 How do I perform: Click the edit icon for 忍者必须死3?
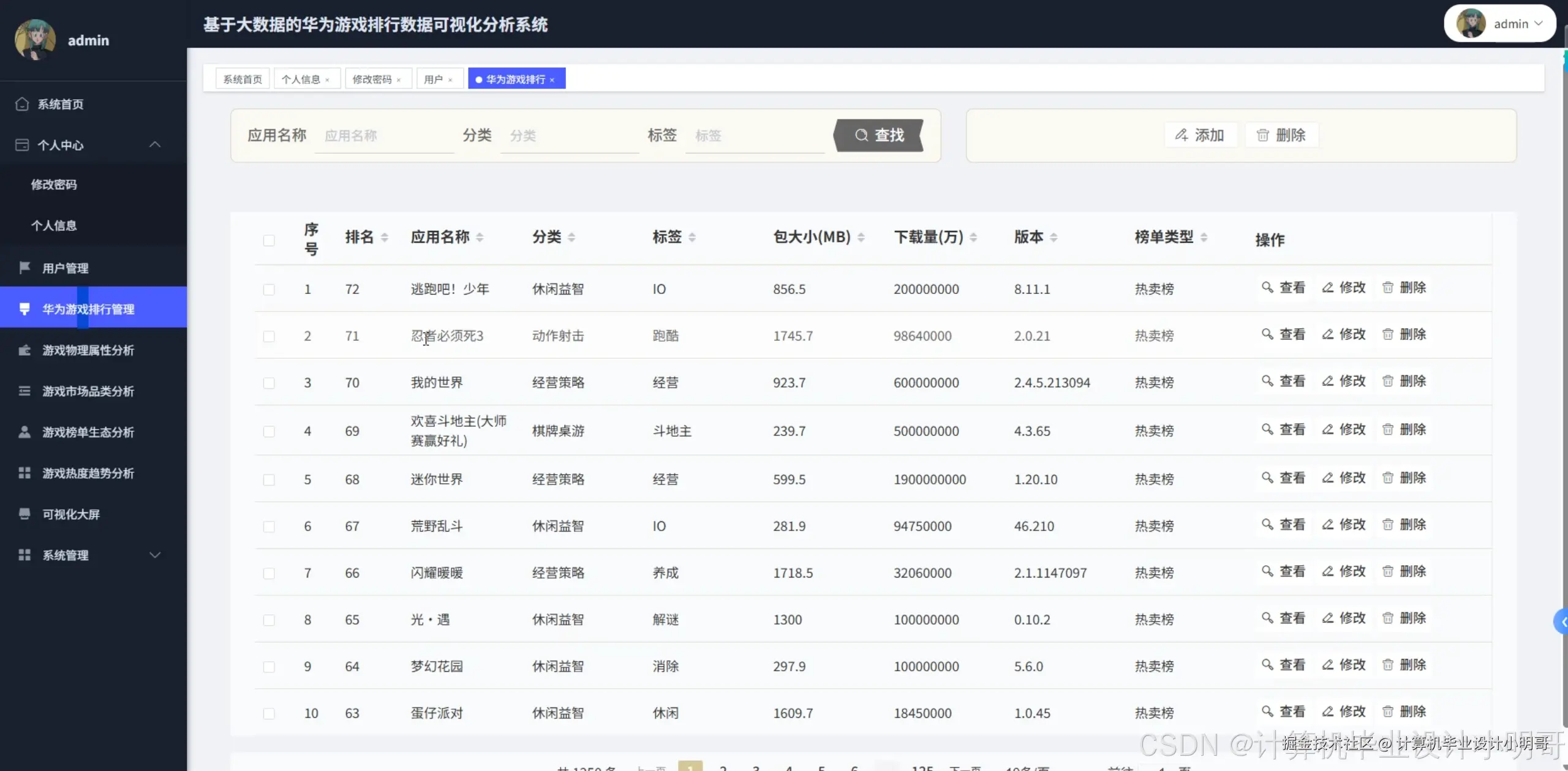(1343, 334)
